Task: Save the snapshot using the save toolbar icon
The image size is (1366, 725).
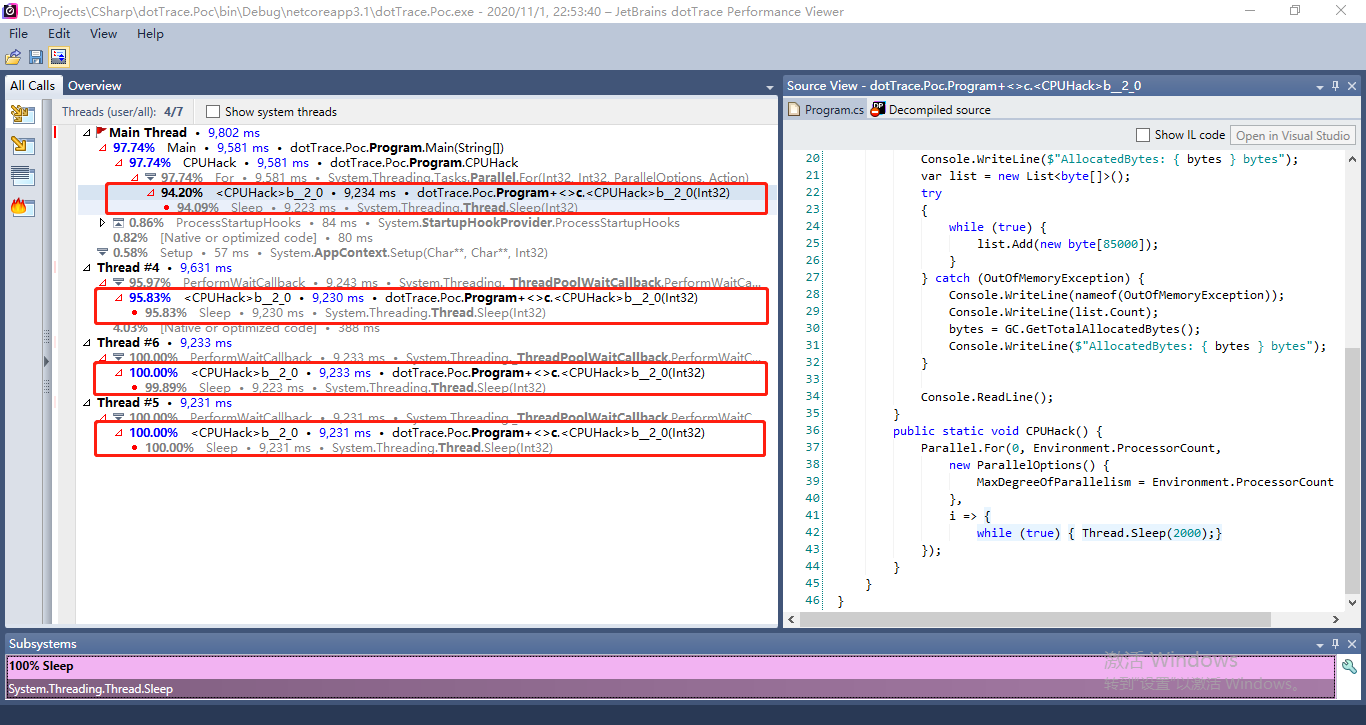Action: pyautogui.click(x=36, y=57)
